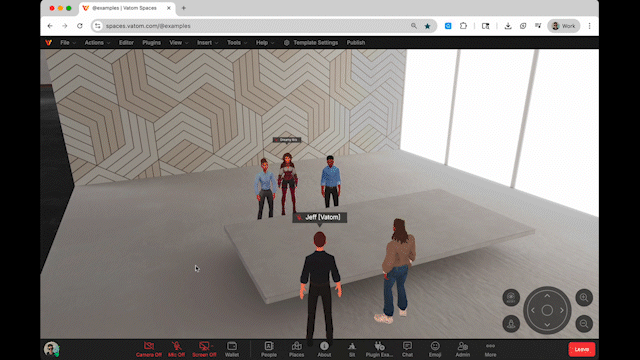
Task: Click the blue extension icon in toolbar
Action: coord(448,26)
